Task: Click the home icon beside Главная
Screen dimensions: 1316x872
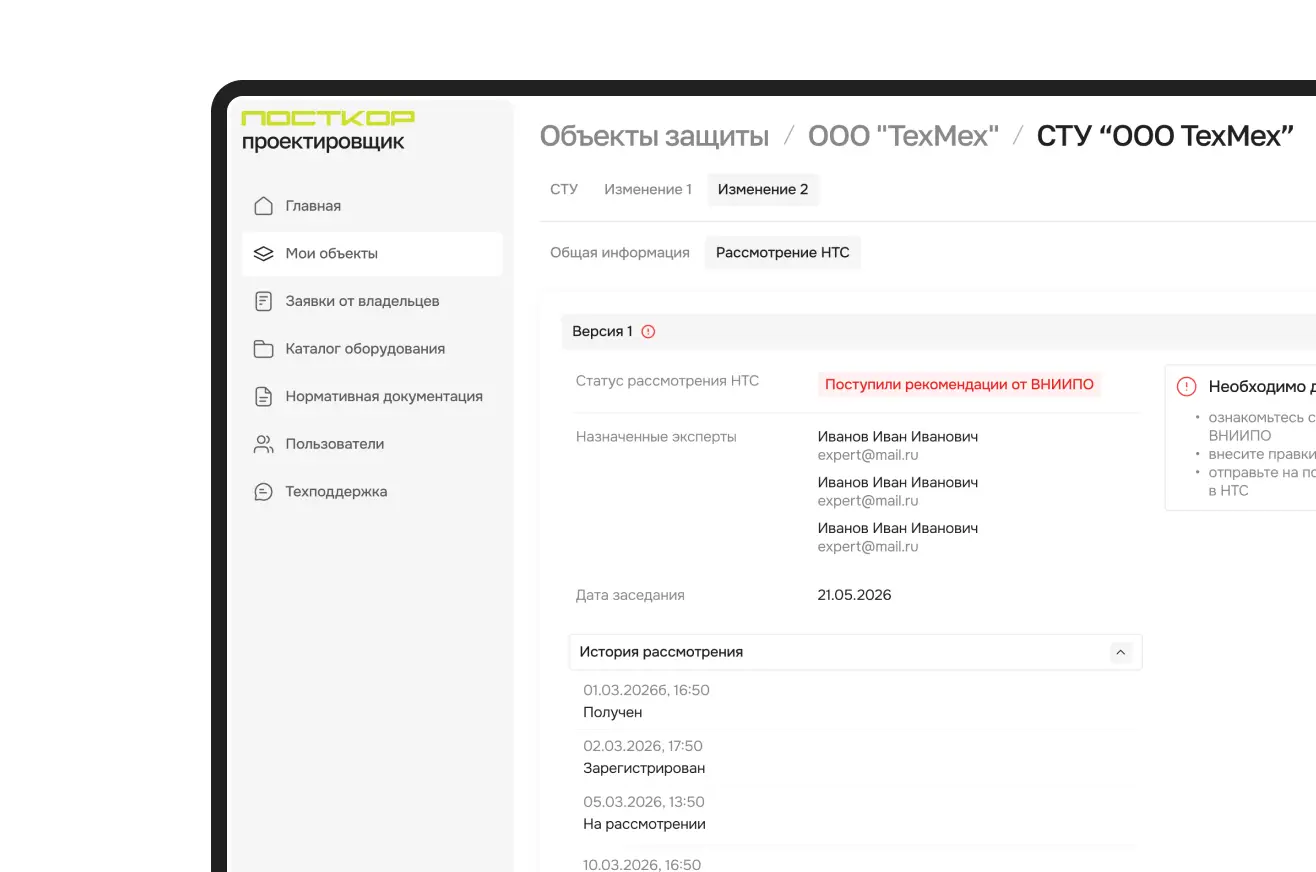Action: click(x=263, y=206)
